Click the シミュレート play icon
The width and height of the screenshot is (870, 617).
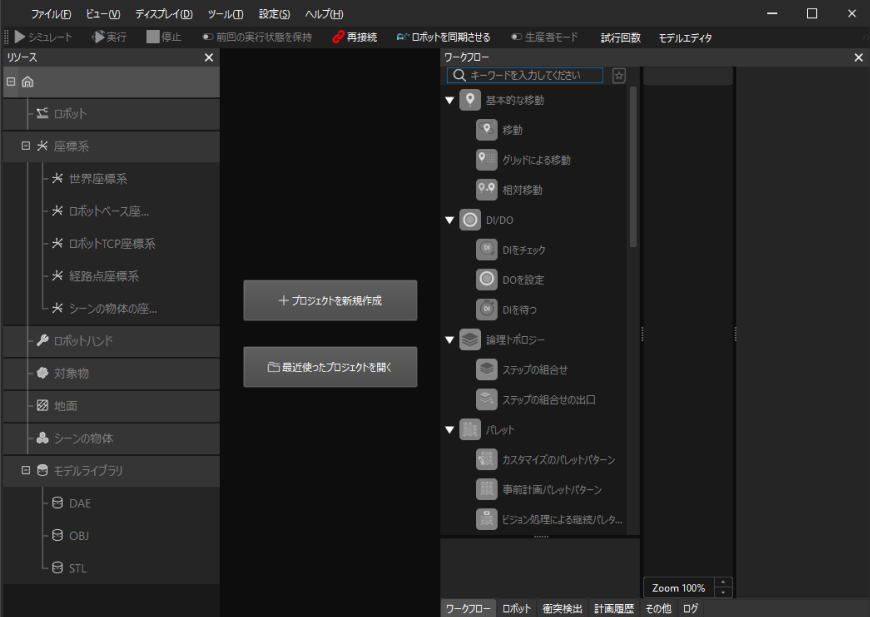pyautogui.click(x=20, y=37)
